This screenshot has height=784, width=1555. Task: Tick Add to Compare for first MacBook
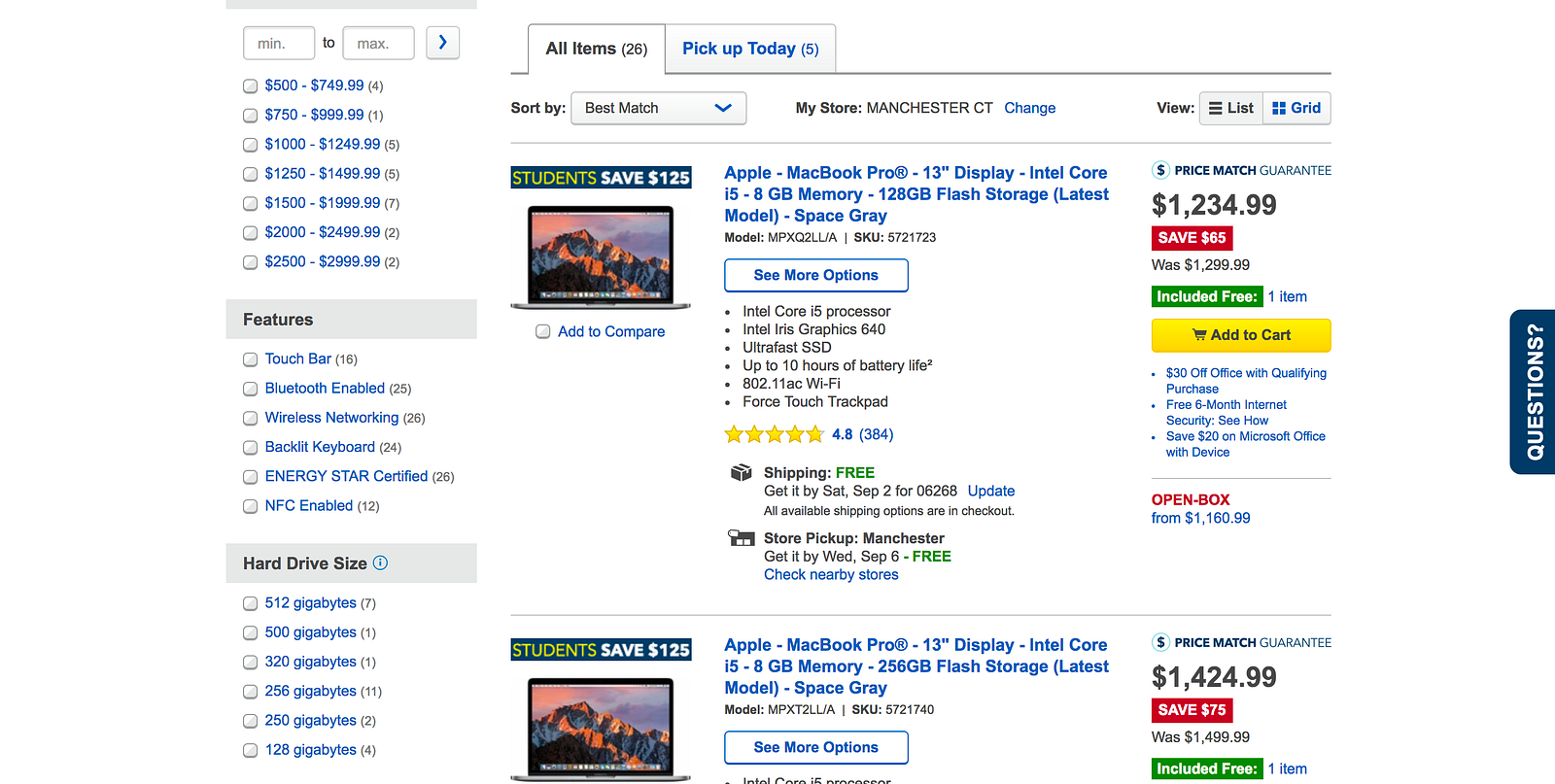click(x=543, y=332)
